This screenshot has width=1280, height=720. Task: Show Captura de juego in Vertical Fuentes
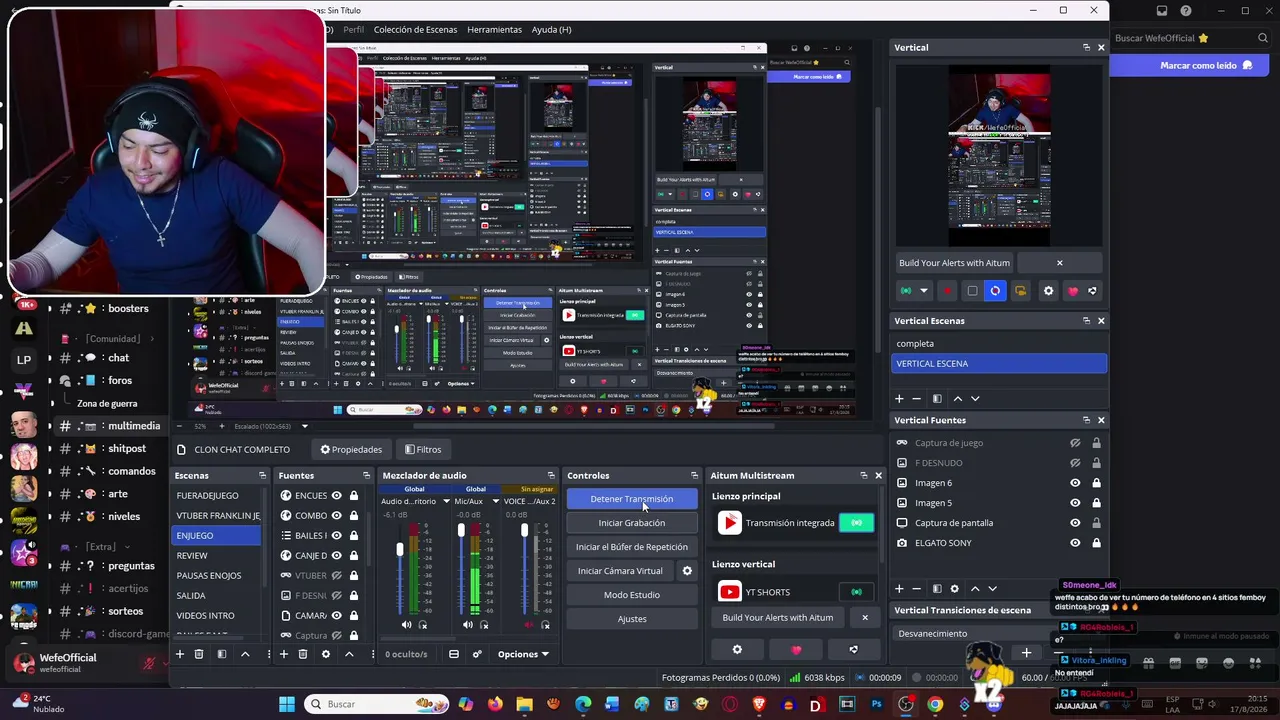point(1076,443)
